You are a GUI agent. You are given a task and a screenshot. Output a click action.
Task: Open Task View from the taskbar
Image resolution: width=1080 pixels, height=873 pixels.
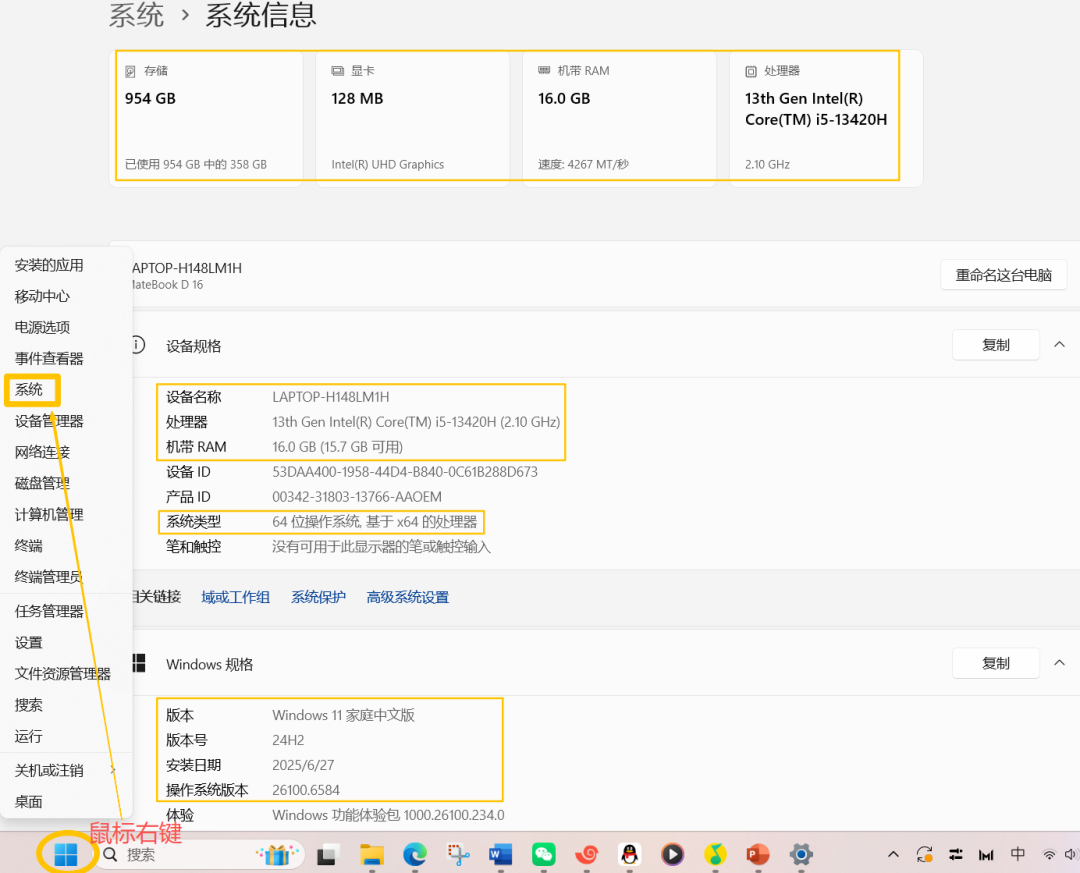point(328,855)
